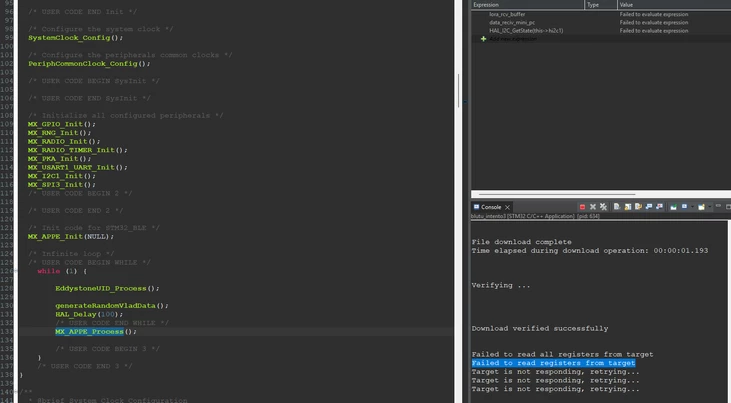Terminate the debug session with red stop icon
The height and width of the screenshot is (403, 731).
coord(582,207)
